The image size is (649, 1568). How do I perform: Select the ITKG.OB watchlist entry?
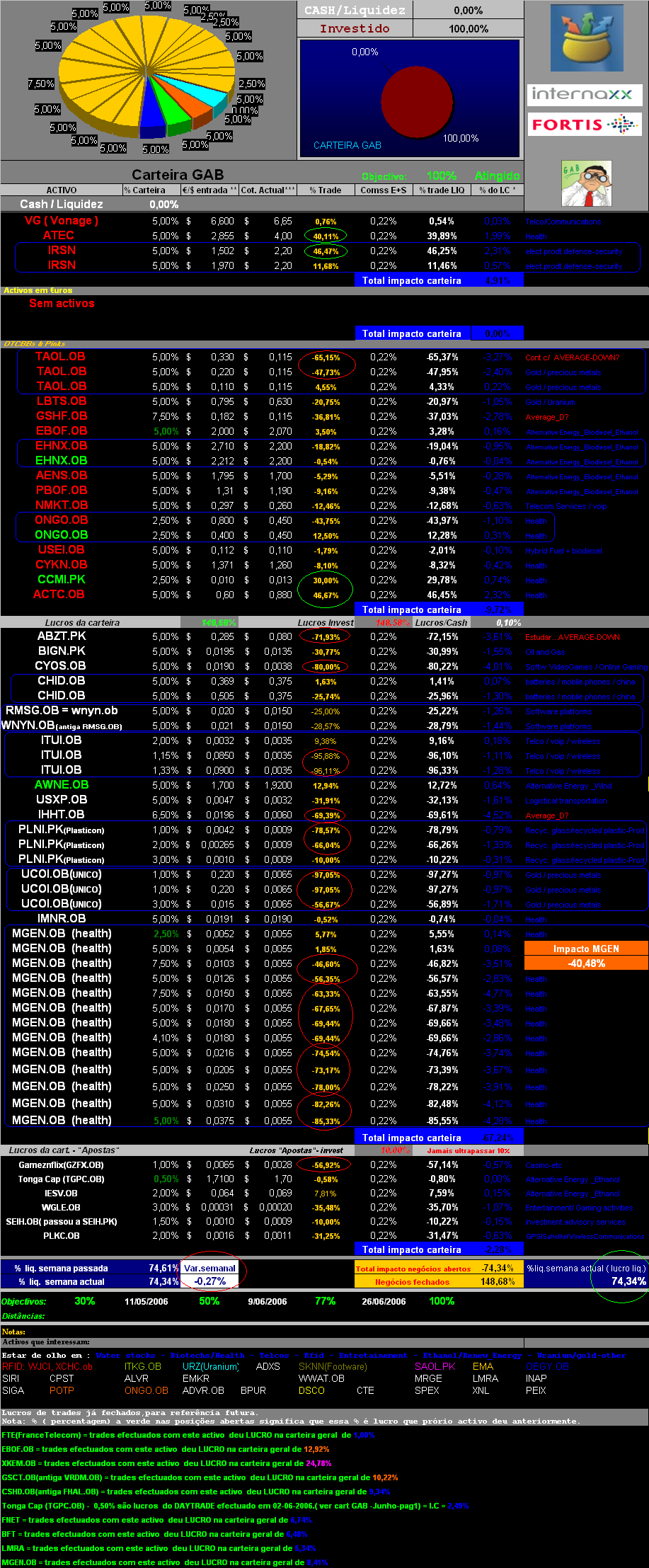143,1366
